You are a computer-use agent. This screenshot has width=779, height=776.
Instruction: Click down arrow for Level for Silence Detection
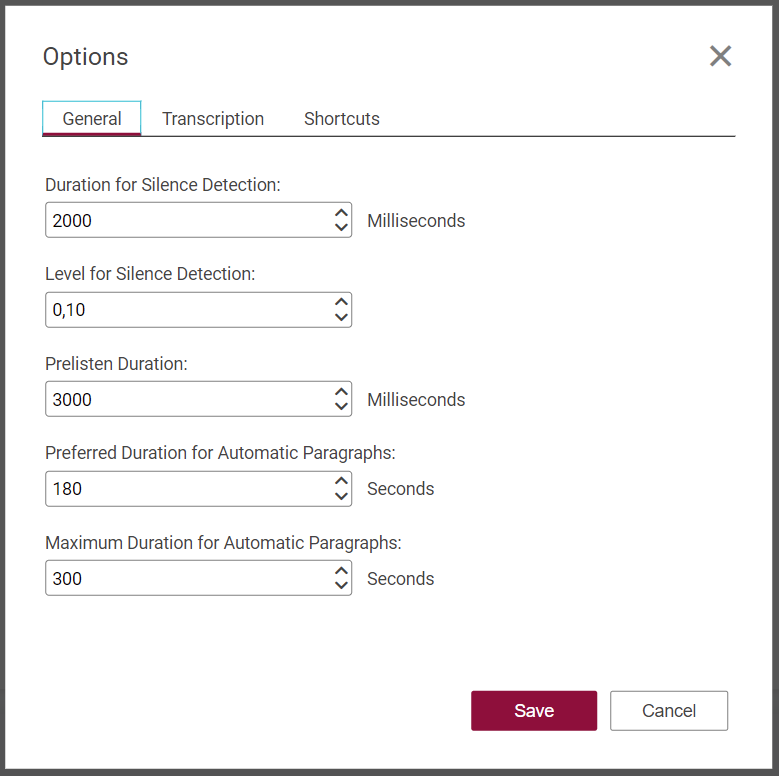click(341, 318)
